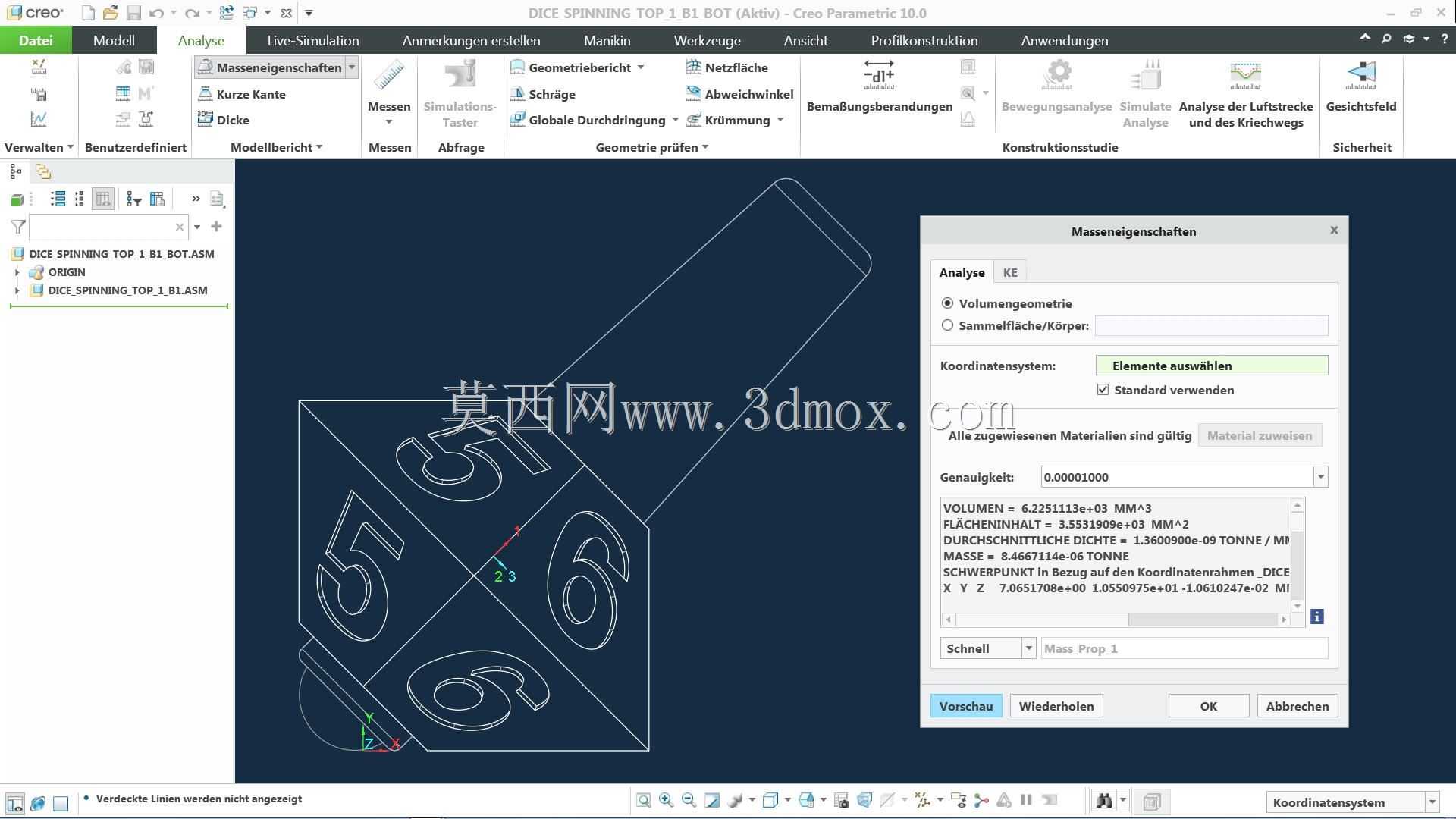The image size is (1456, 819).
Task: Click the vertical scrollbar of results box
Action: point(1297,555)
